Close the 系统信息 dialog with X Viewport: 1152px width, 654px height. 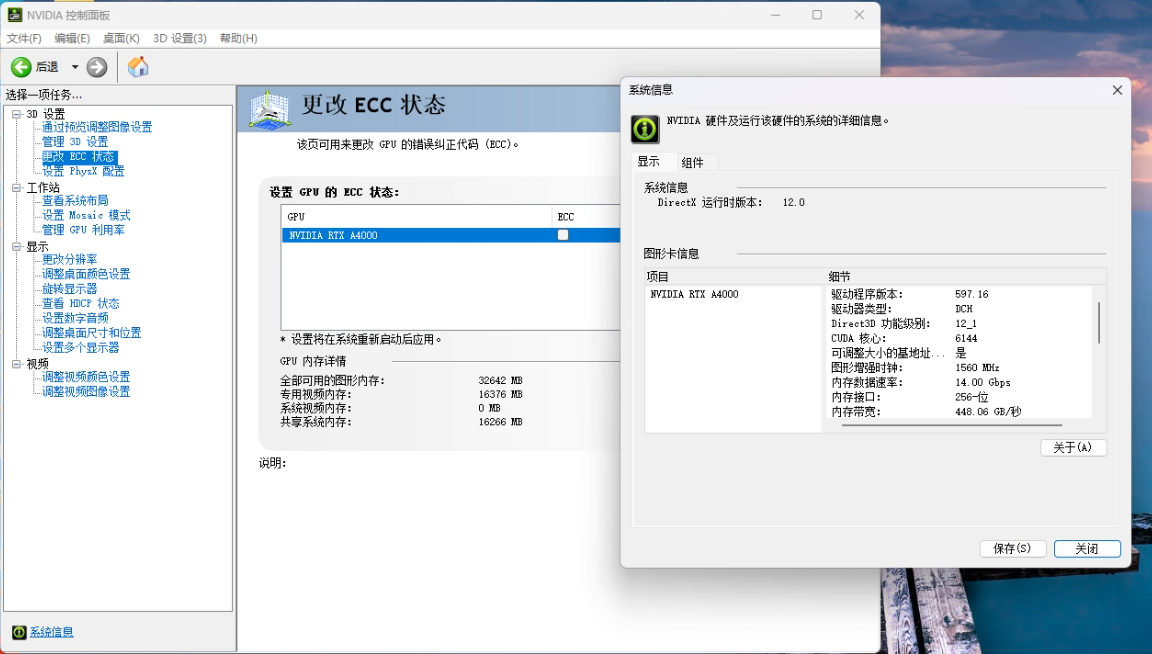(1117, 90)
